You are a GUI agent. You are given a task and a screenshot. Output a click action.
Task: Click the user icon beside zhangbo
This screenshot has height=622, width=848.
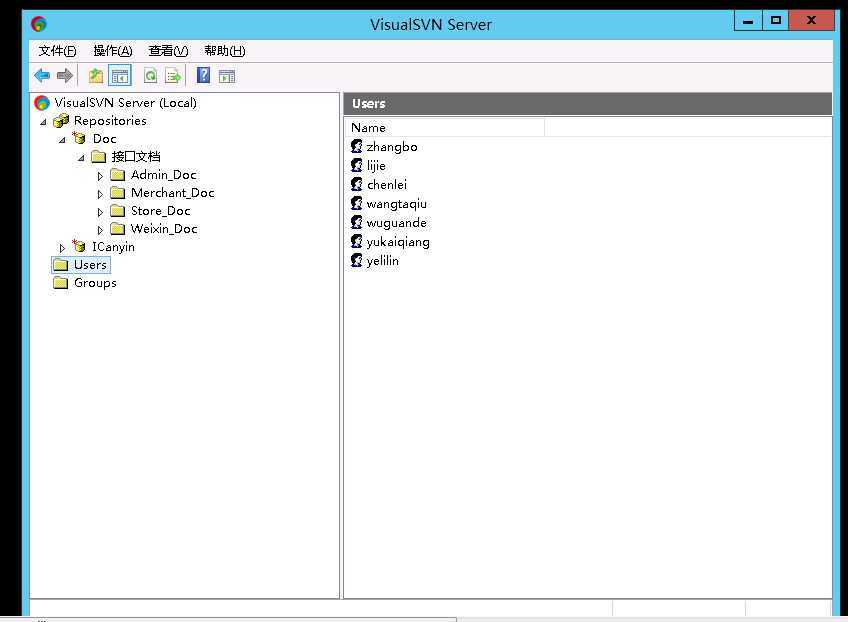pyautogui.click(x=357, y=146)
